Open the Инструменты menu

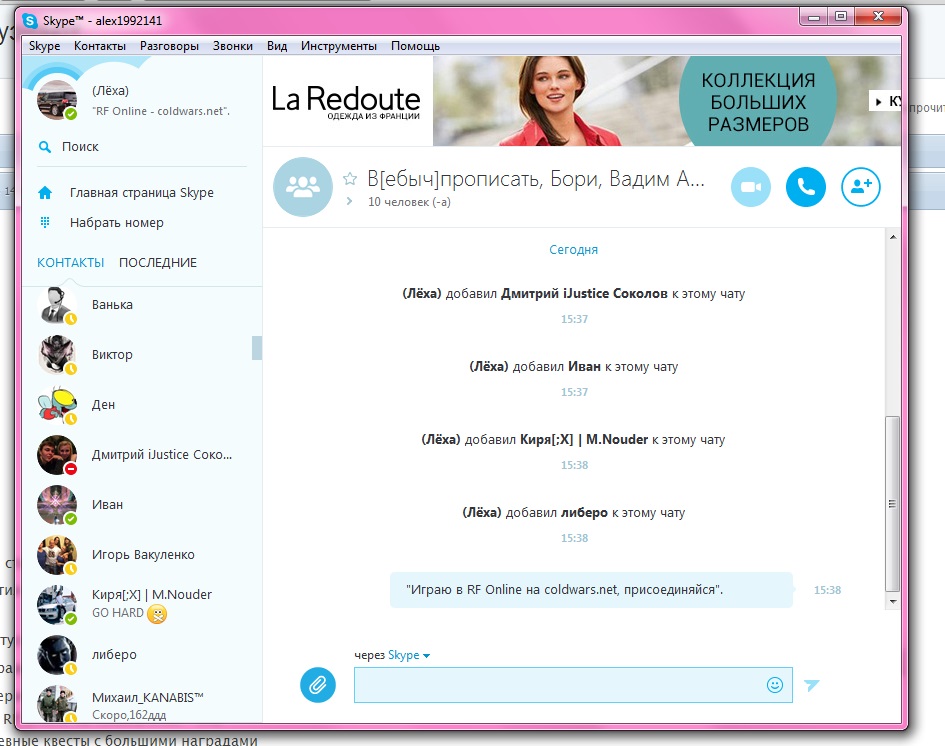point(339,46)
